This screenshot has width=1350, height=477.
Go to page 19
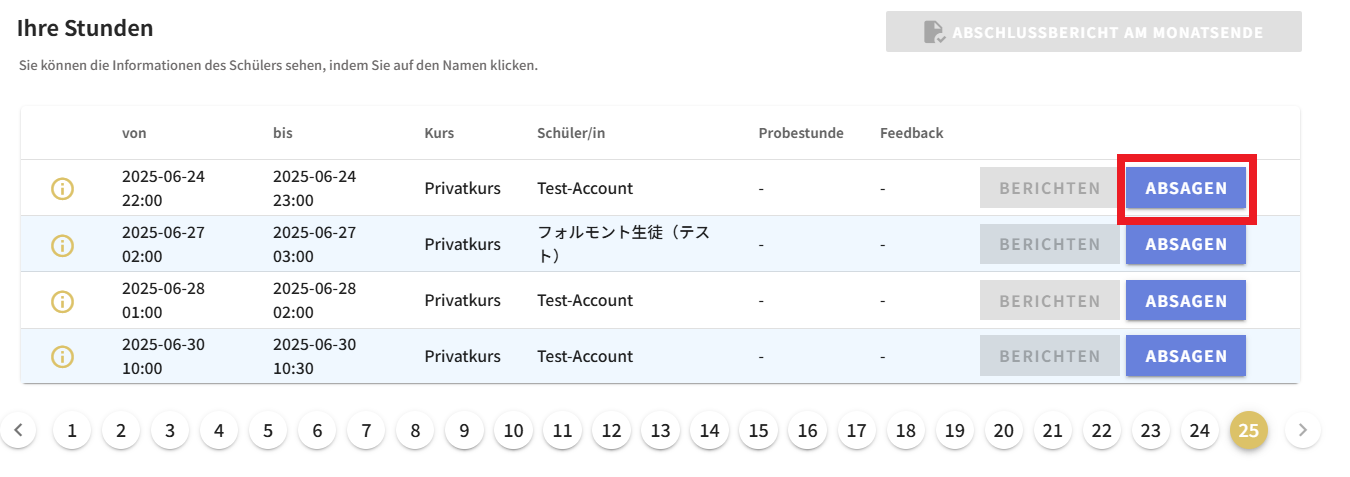coord(955,431)
